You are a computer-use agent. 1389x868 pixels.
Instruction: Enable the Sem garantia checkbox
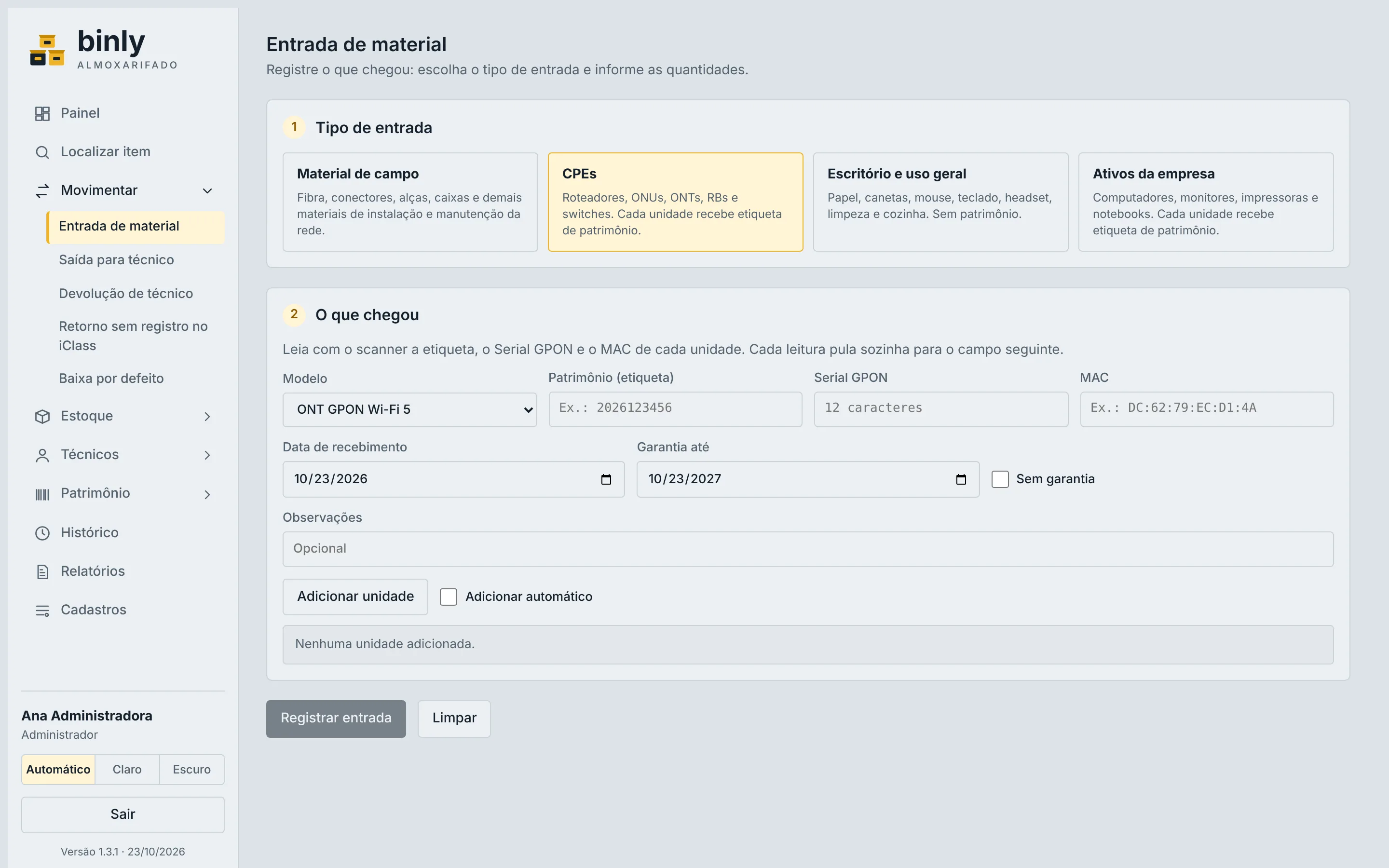point(1000,479)
